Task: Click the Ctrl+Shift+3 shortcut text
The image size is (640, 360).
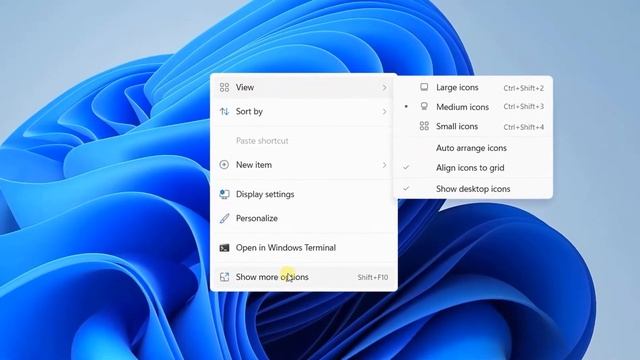Action: (524, 107)
